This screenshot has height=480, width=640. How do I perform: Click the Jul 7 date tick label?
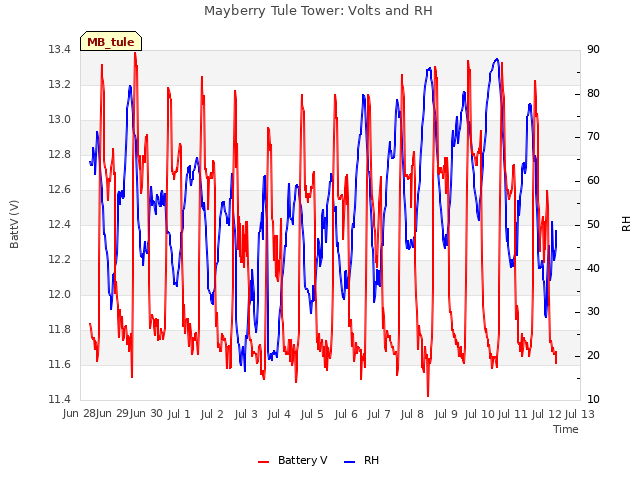tap(379, 414)
